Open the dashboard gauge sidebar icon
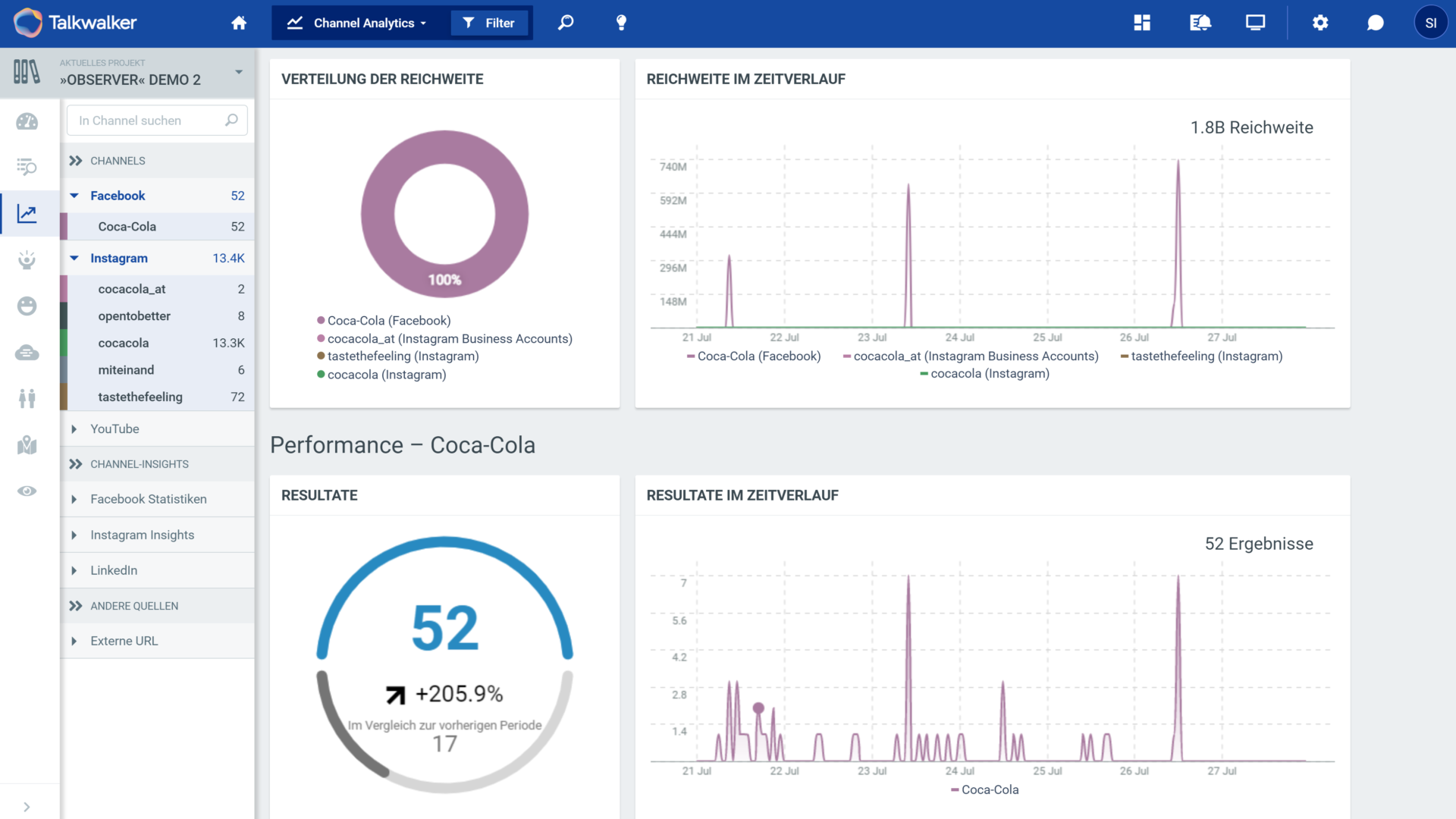The width and height of the screenshot is (1456, 819). pos(27,121)
